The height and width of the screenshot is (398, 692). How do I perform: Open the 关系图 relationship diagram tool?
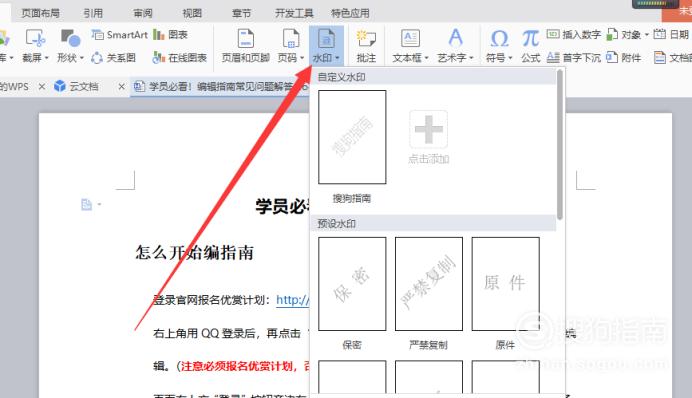(113, 57)
